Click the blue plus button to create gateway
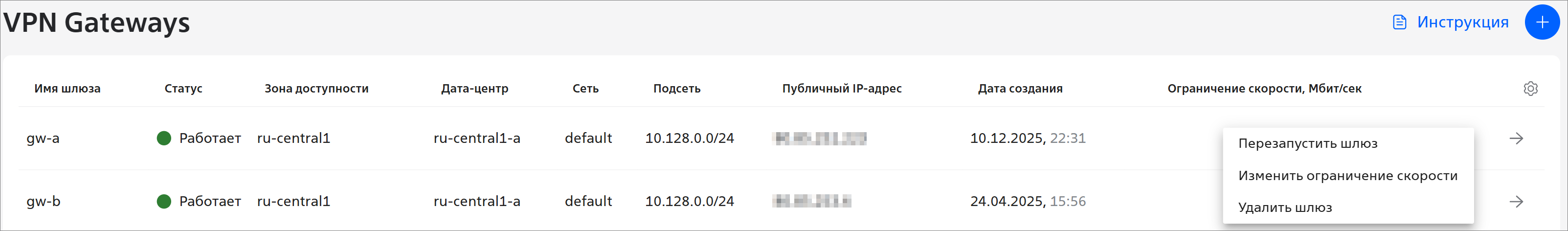The height and width of the screenshot is (231, 1568). pos(1542,23)
